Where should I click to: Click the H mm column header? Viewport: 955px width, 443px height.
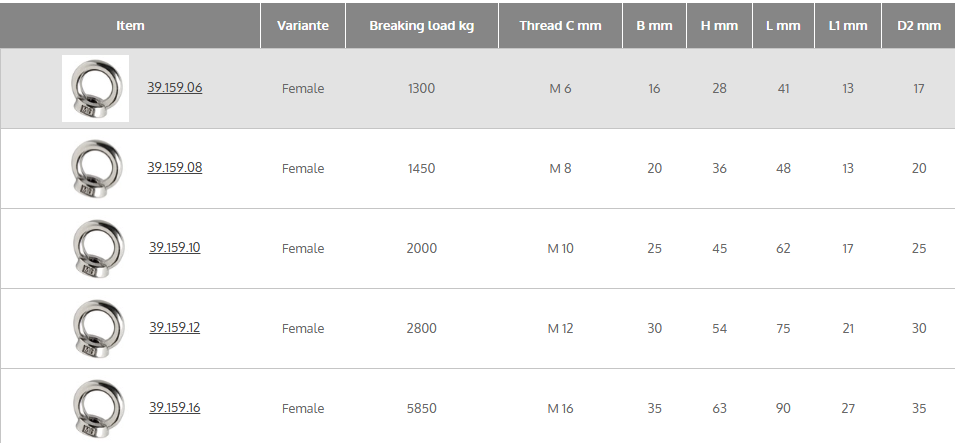pos(719,25)
